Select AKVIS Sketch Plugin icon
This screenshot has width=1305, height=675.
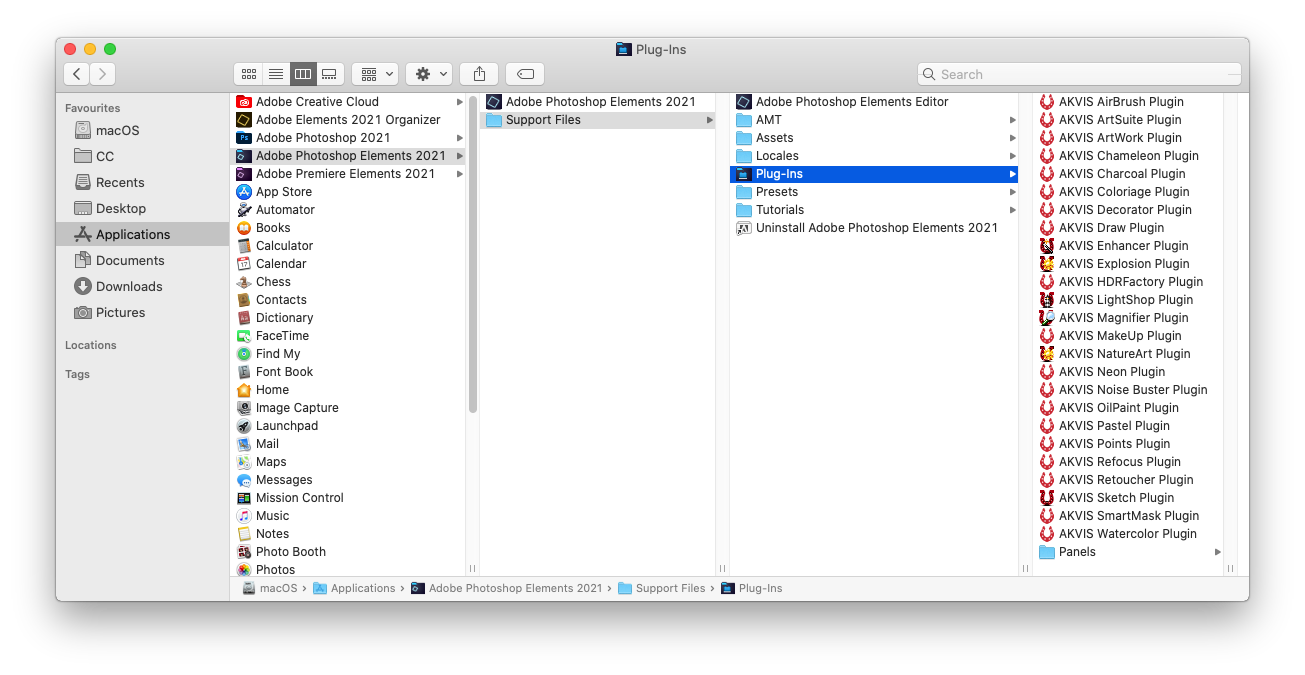click(x=1047, y=498)
